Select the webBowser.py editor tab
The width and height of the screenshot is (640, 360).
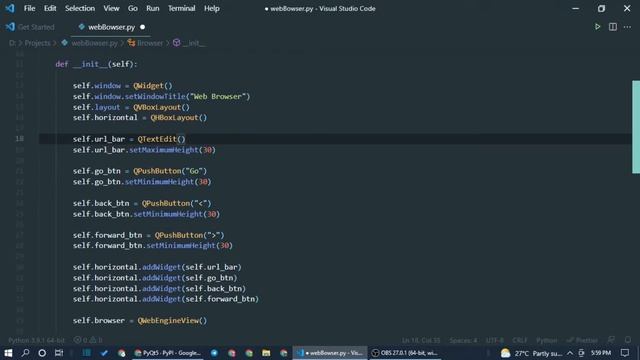click(111, 27)
